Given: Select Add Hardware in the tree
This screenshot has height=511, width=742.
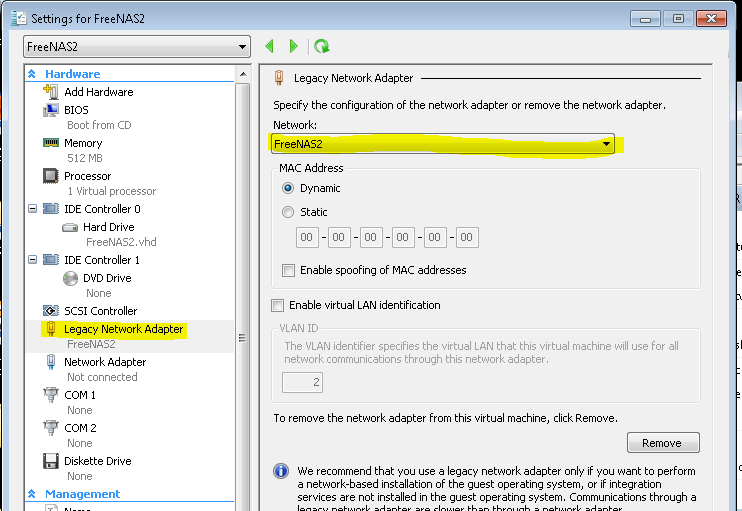Looking at the screenshot, I should coord(99,92).
